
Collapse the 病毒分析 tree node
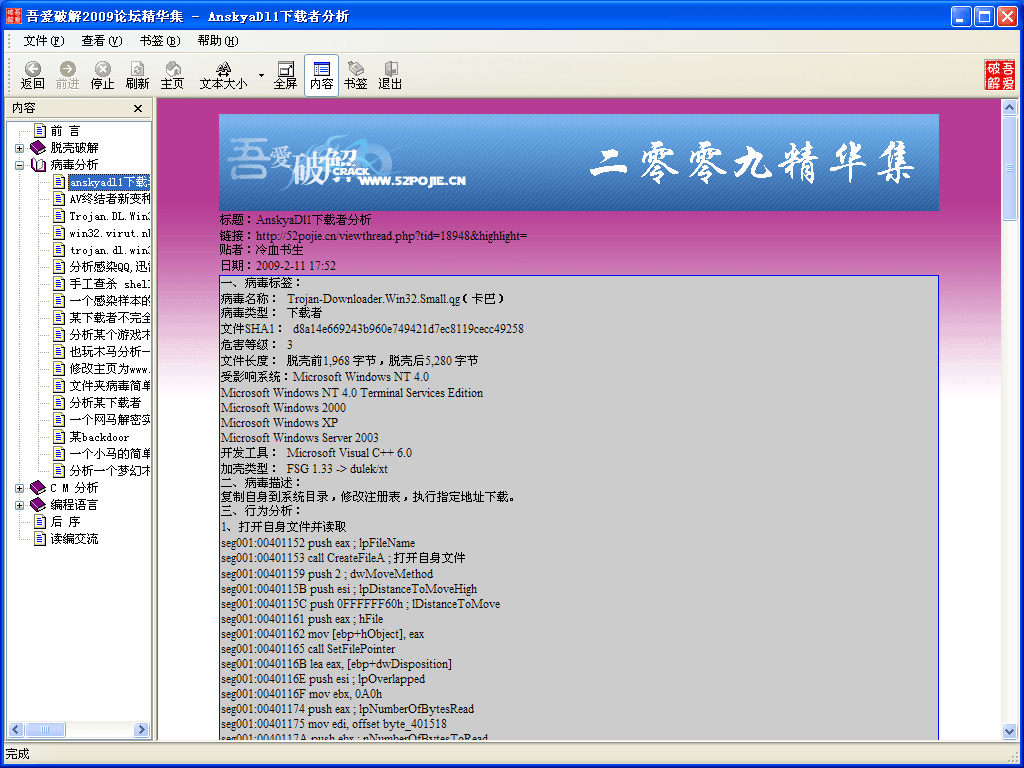[20, 165]
